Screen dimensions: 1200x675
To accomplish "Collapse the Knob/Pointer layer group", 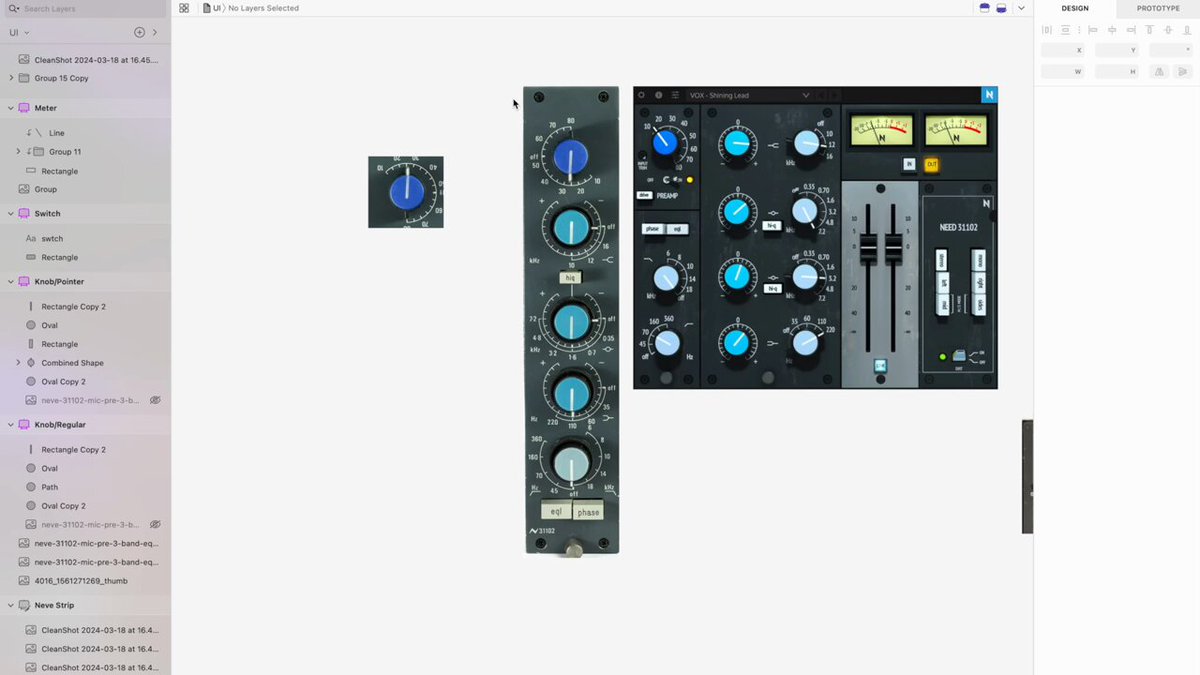I will (x=11, y=282).
